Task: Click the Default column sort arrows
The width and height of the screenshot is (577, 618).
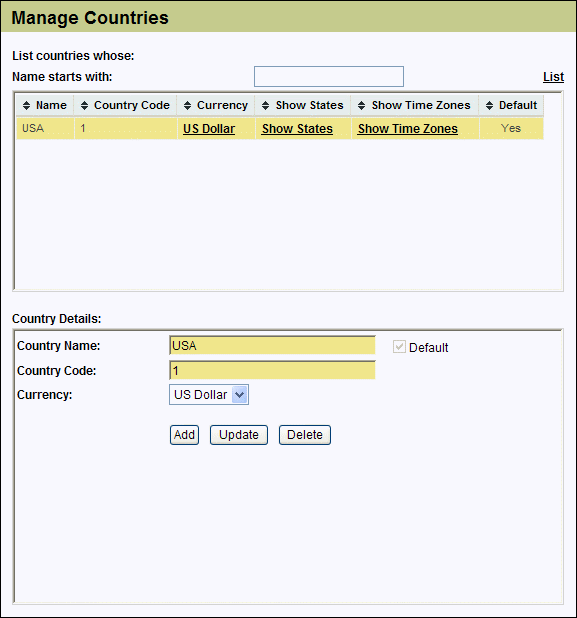Action: [x=489, y=105]
